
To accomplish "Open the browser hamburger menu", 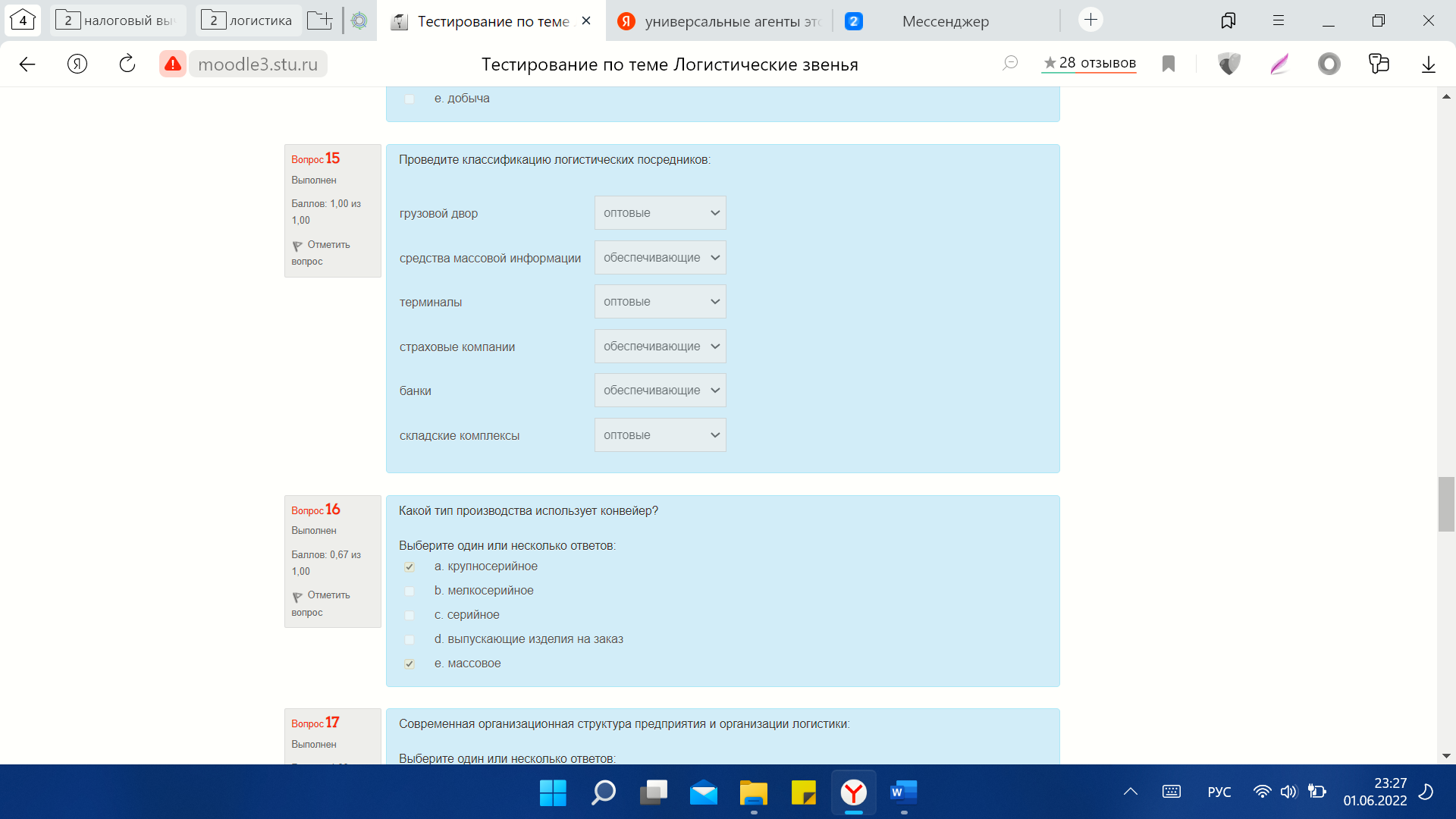I will [1279, 20].
